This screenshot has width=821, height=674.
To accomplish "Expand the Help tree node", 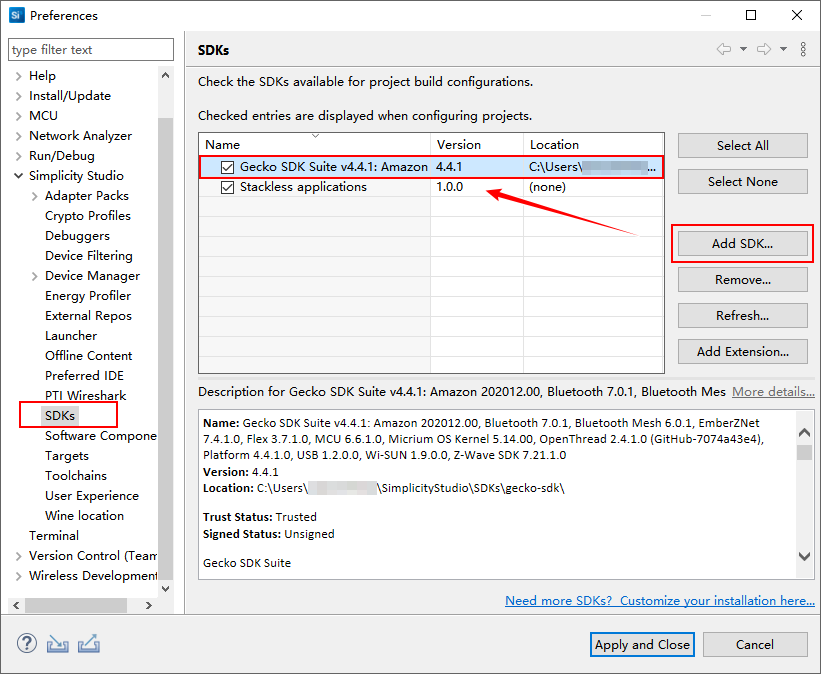I will [19, 76].
